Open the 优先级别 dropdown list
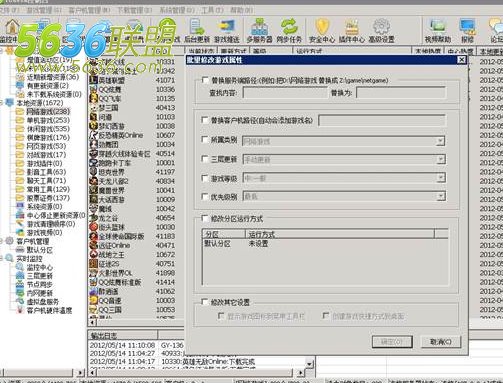 (440, 196)
